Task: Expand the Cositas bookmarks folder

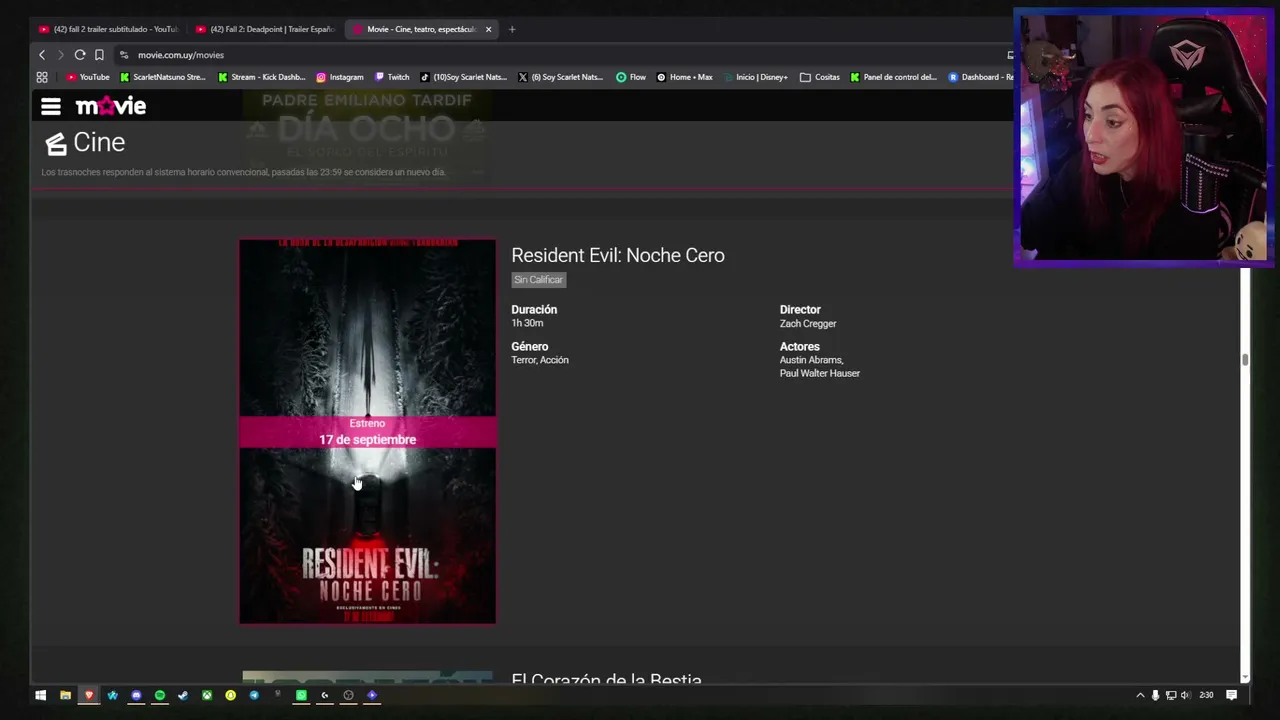Action: point(820,77)
